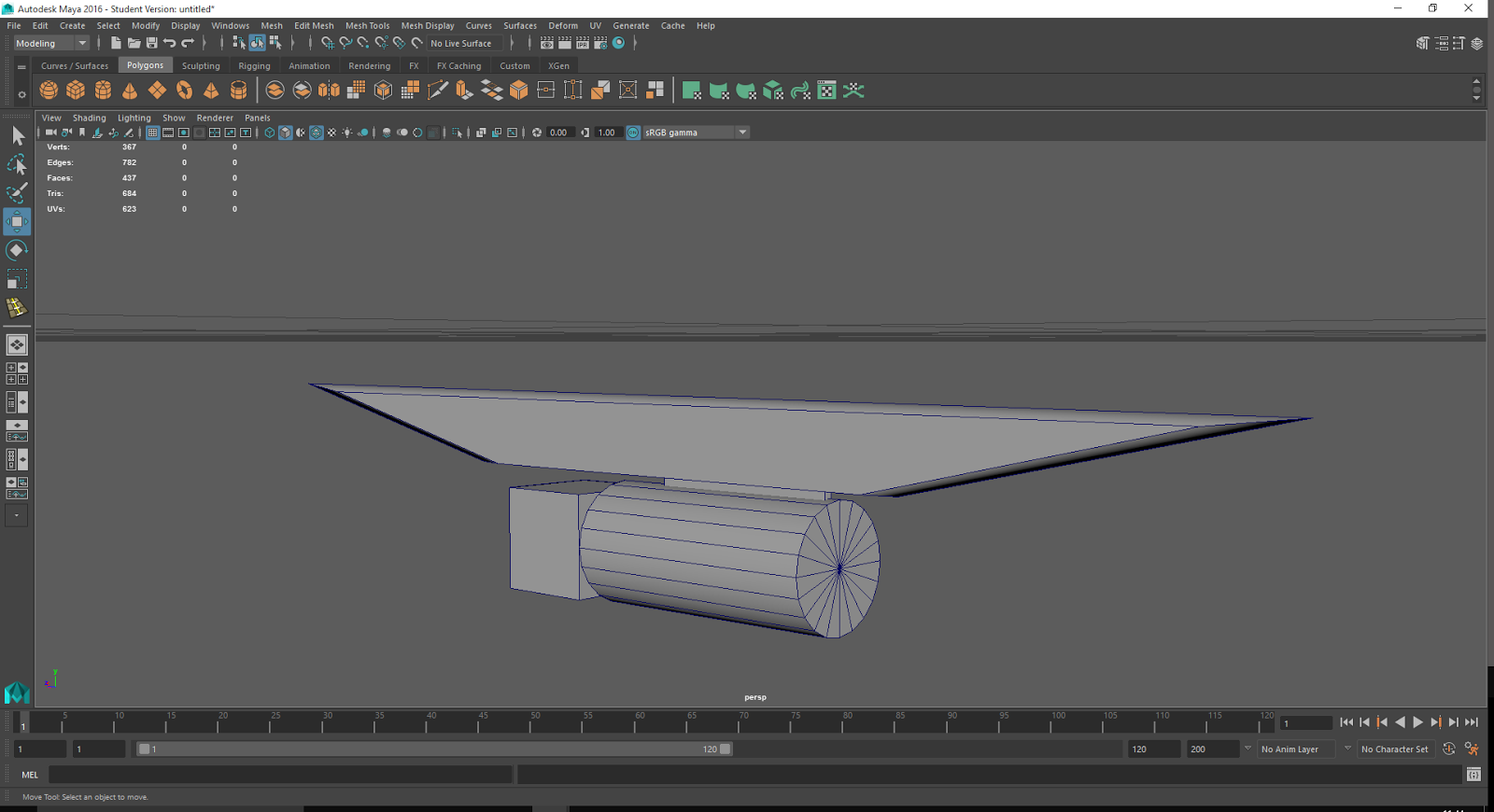Viewport: 1494px width, 812px height.
Task: Toggle viewport grid display button
Action: point(153,133)
